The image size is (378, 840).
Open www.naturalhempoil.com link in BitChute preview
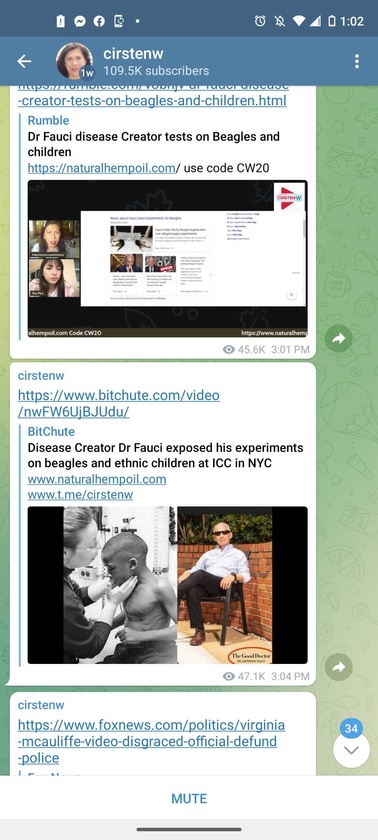click(97, 479)
